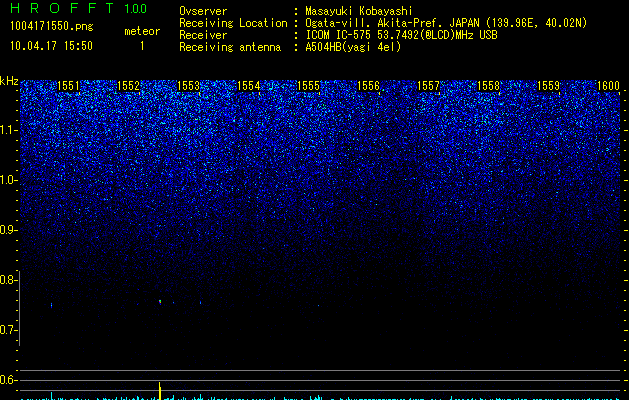Viewport: 629px width, 400px height.
Task: Click the meteor count value 1
Action: click(142, 46)
